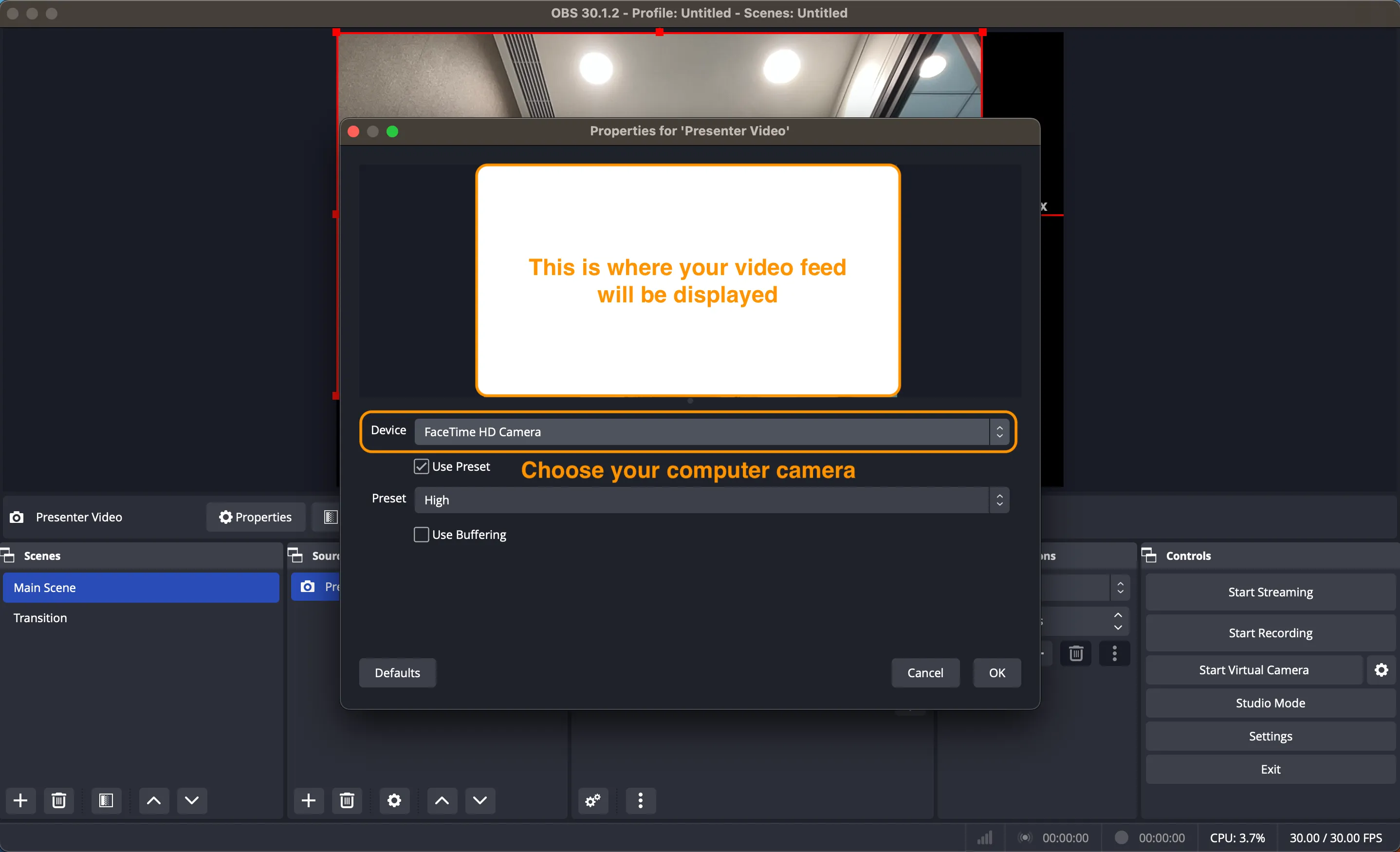Viewport: 1400px width, 852px height.
Task: Add a new source with the plus icon
Action: pos(309,800)
